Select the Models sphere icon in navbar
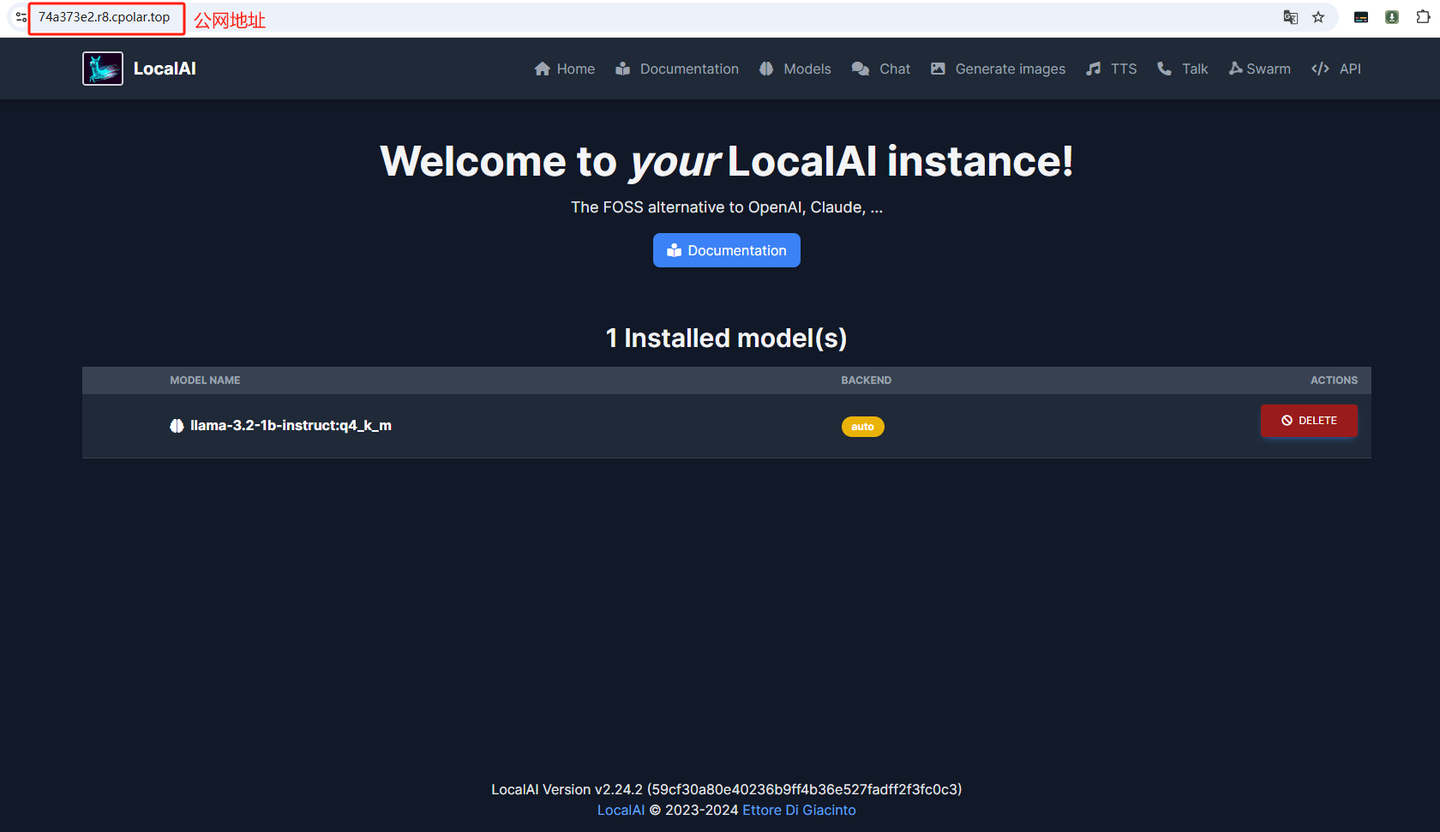Viewport: 1440px width, 832px height. pyautogui.click(x=764, y=68)
